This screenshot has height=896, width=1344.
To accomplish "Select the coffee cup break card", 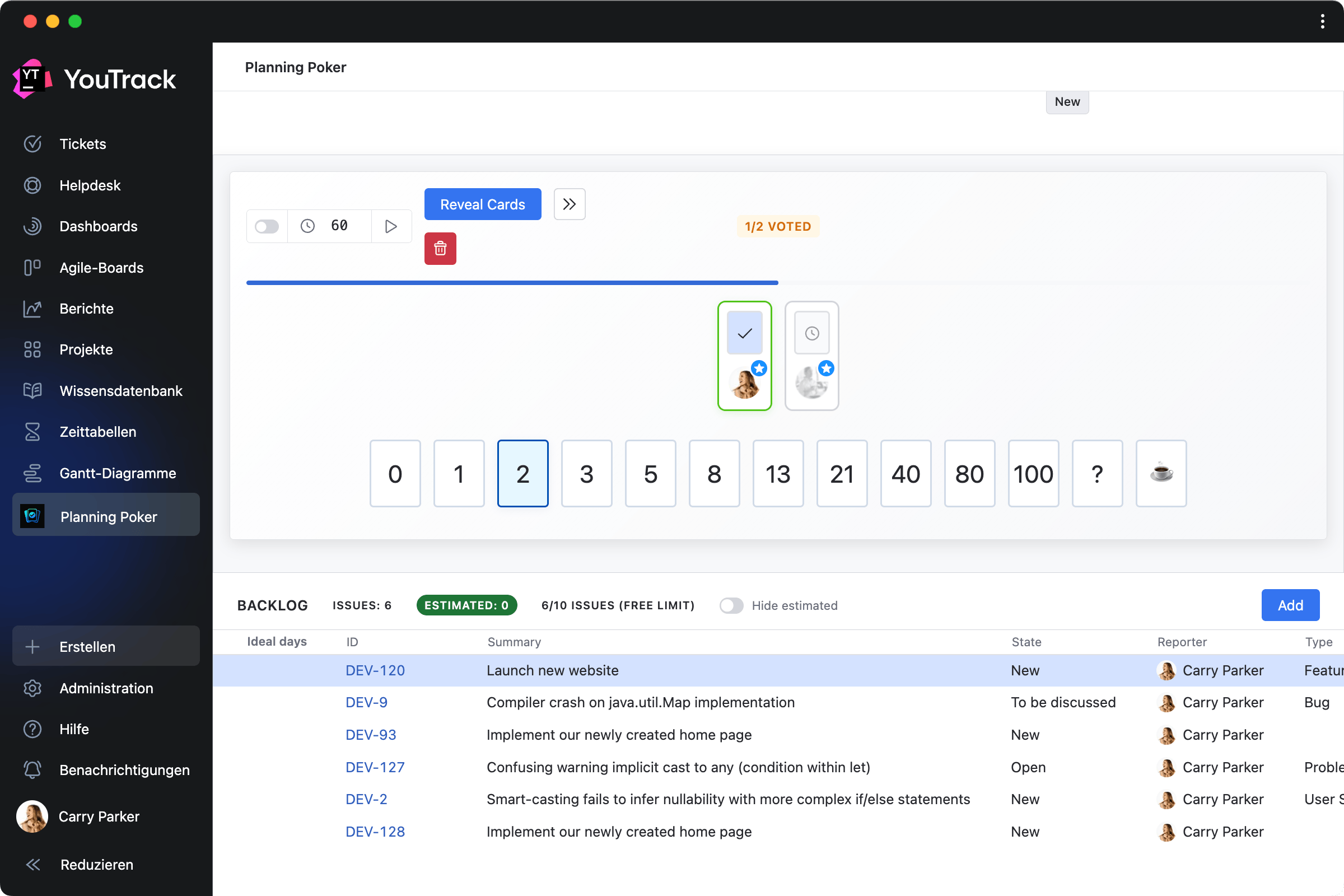I will click(1160, 473).
